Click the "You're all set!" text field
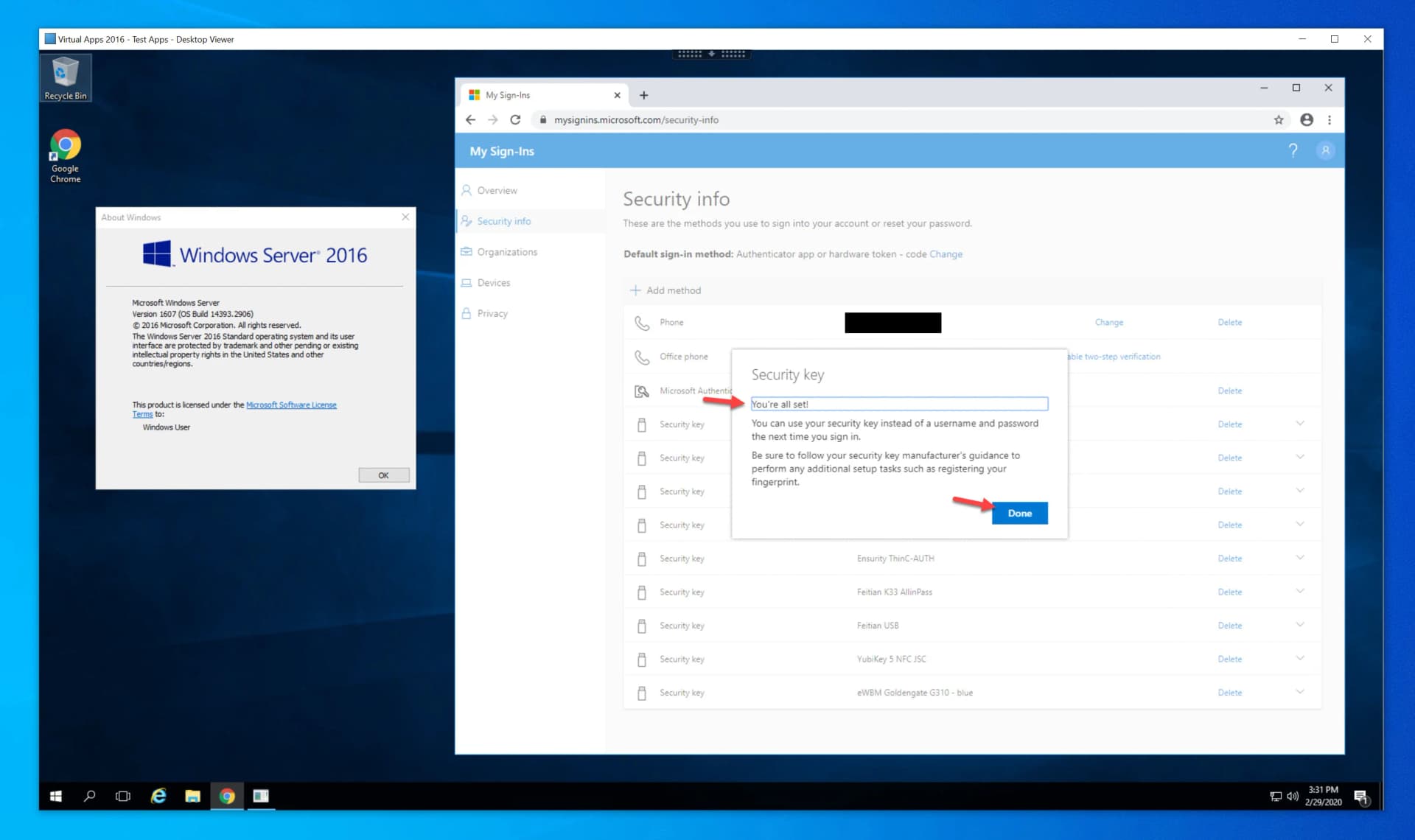 899,404
